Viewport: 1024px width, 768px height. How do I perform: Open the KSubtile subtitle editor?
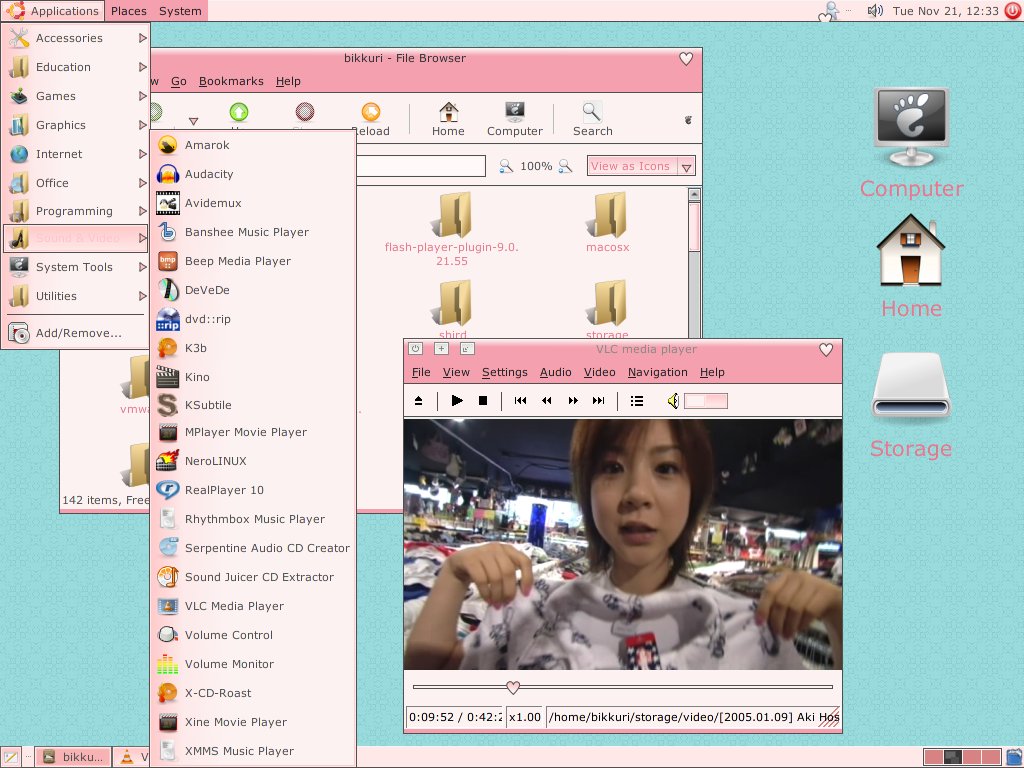[253, 405]
